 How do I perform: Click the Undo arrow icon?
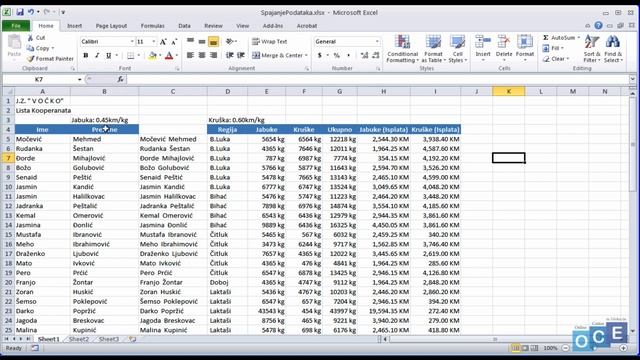coord(31,12)
